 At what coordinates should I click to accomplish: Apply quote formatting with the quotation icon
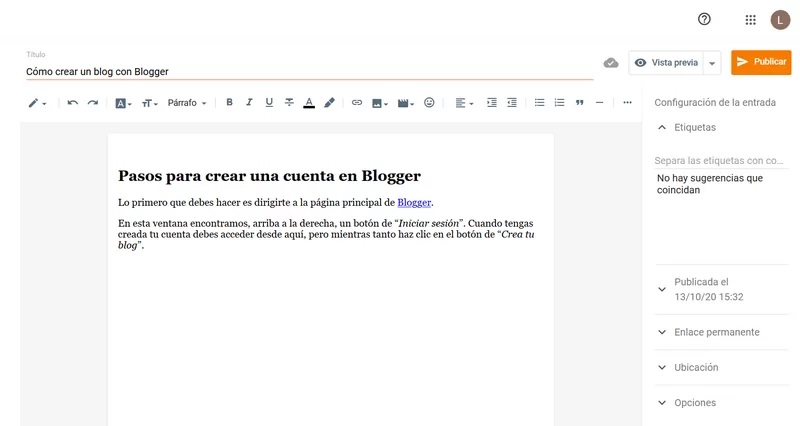pos(580,103)
